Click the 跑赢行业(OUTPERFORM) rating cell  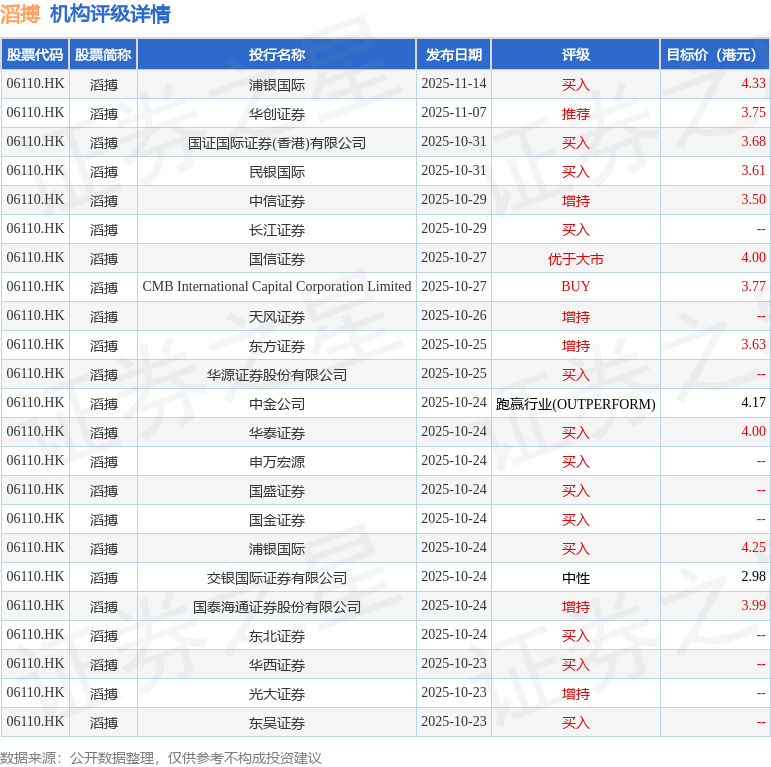click(575, 403)
